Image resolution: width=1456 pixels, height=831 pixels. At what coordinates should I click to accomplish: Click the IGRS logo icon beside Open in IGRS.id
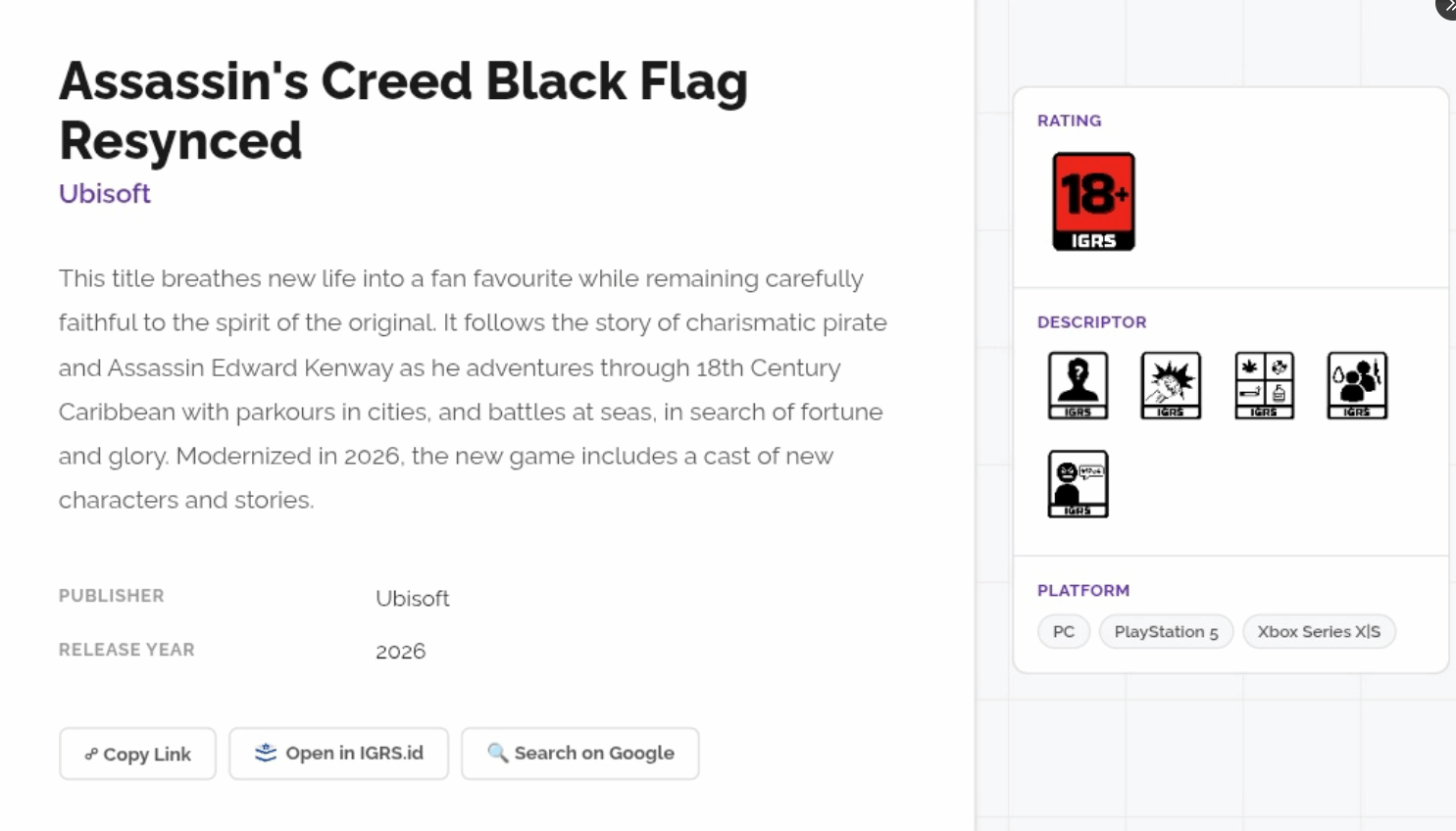click(266, 753)
